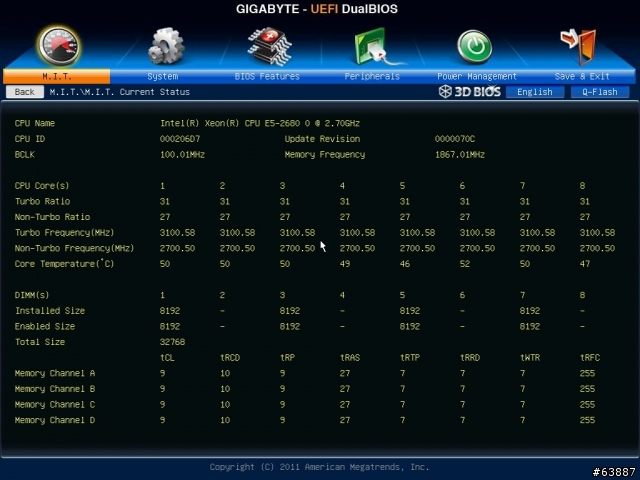Open the System gears icon
This screenshot has height=480, width=640.
pyautogui.click(x=166, y=46)
